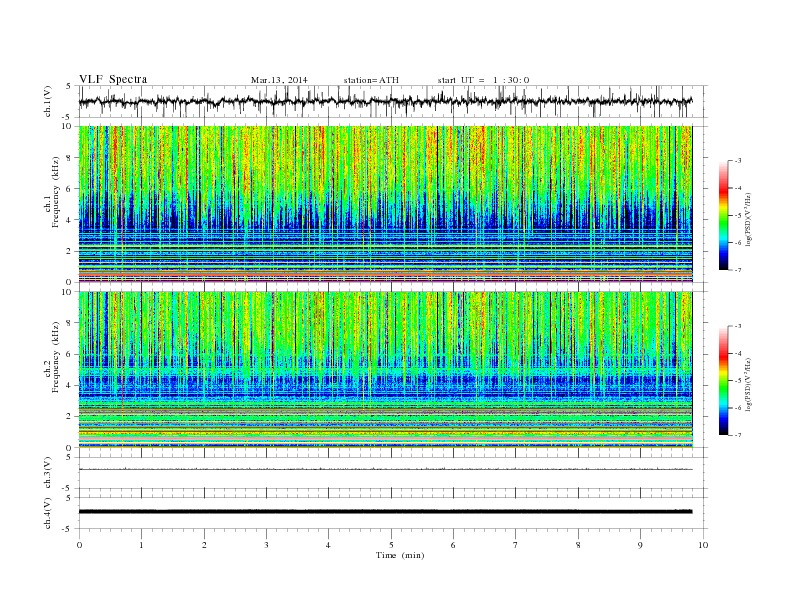Click the "ch.3(V)" axis label

tap(48, 473)
